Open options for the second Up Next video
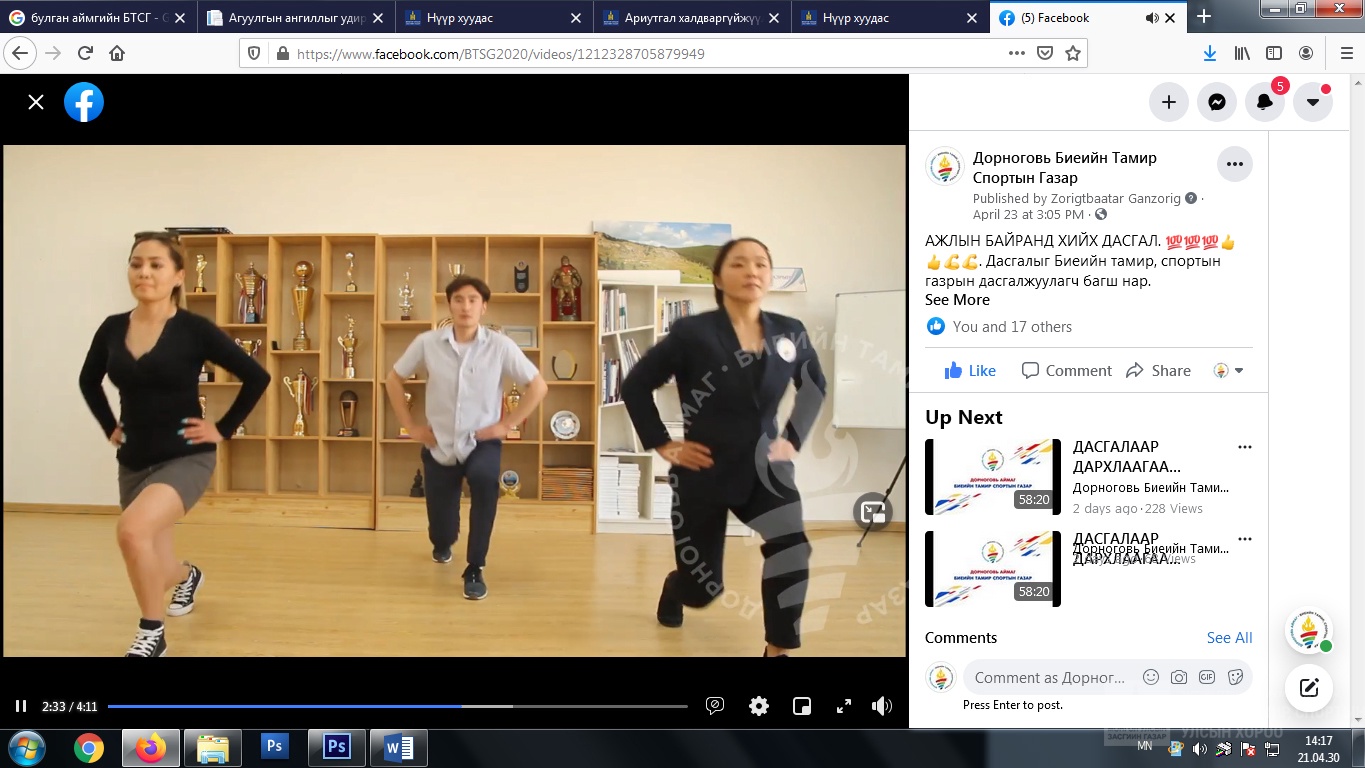The image size is (1365, 768). coord(1245,539)
